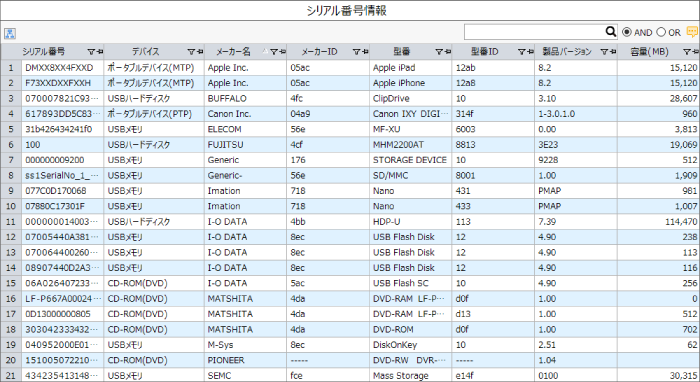700x382 pixels.
Task: Click the DiskOnKey model cell
Action: 411,345
